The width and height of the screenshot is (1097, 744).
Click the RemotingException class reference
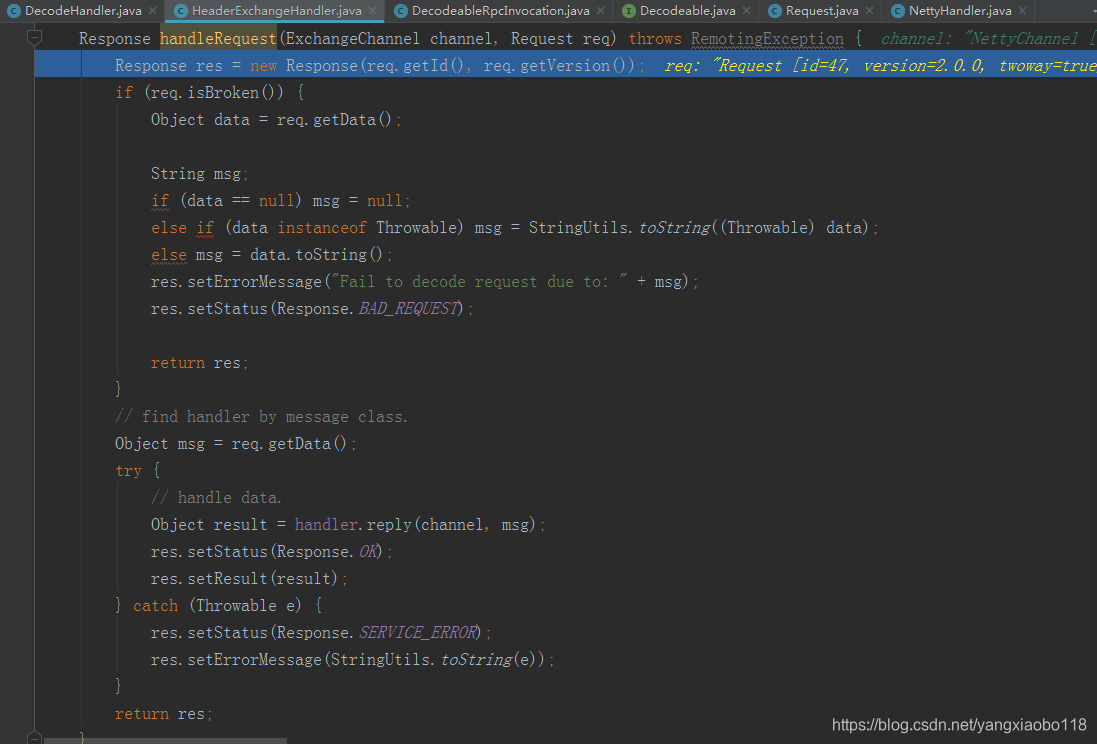click(767, 38)
